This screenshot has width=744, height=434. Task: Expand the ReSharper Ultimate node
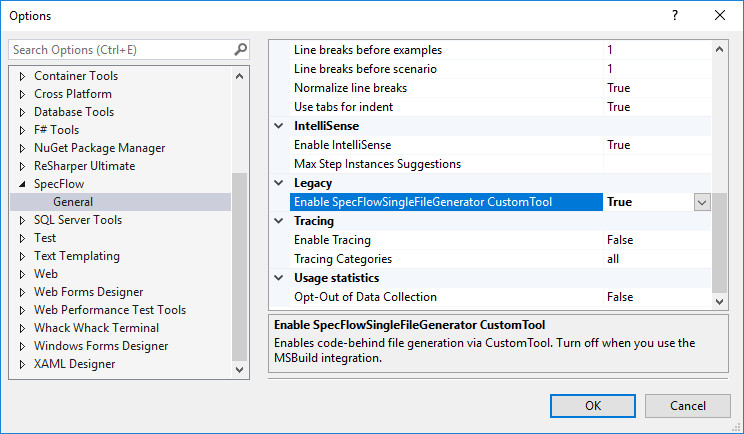click(22, 166)
